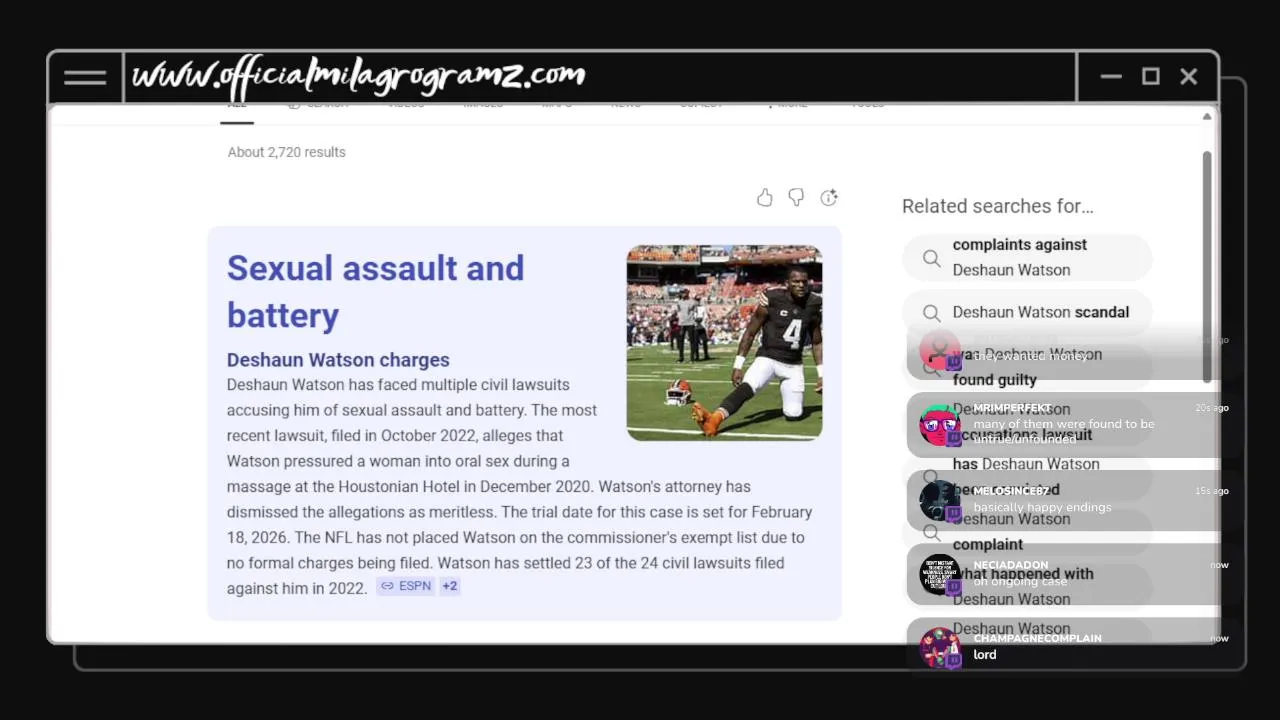Viewport: 1280px width, 720px height.
Task: Click the 'Deshaun Watson charges' subheading
Action: pyautogui.click(x=338, y=360)
